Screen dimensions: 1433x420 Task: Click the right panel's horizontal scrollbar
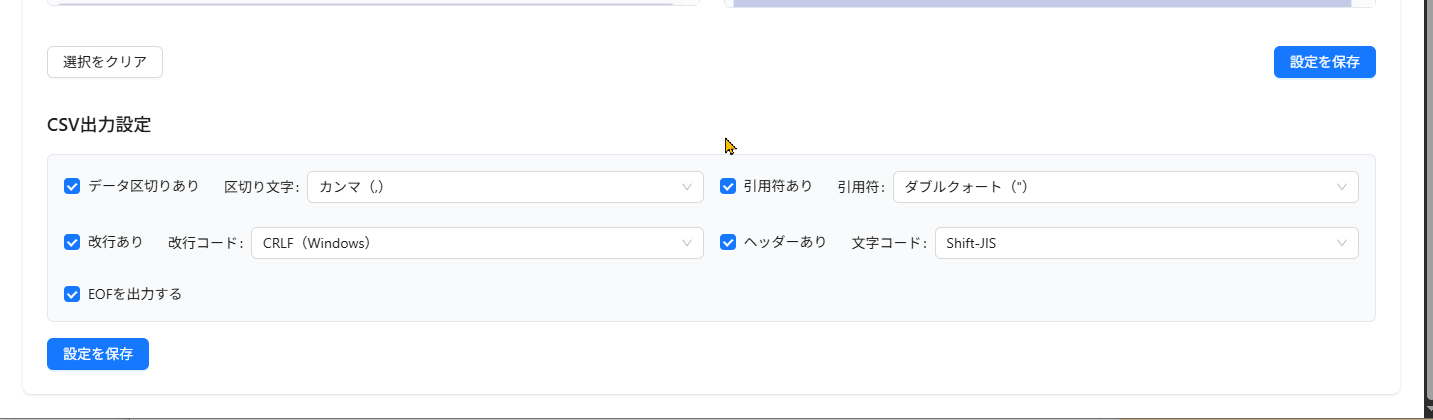pos(1042,4)
